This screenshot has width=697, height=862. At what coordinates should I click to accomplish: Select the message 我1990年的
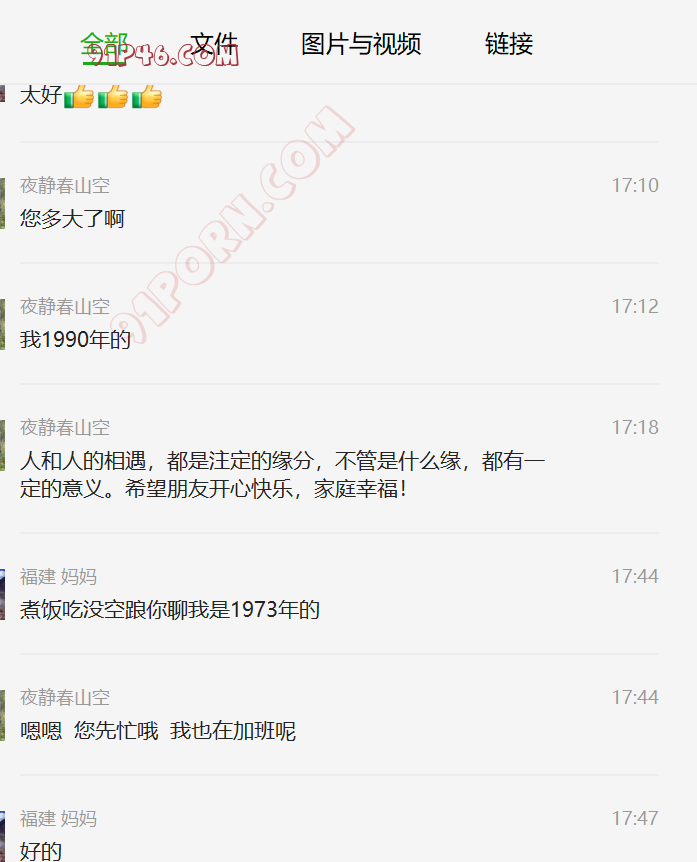tap(75, 340)
